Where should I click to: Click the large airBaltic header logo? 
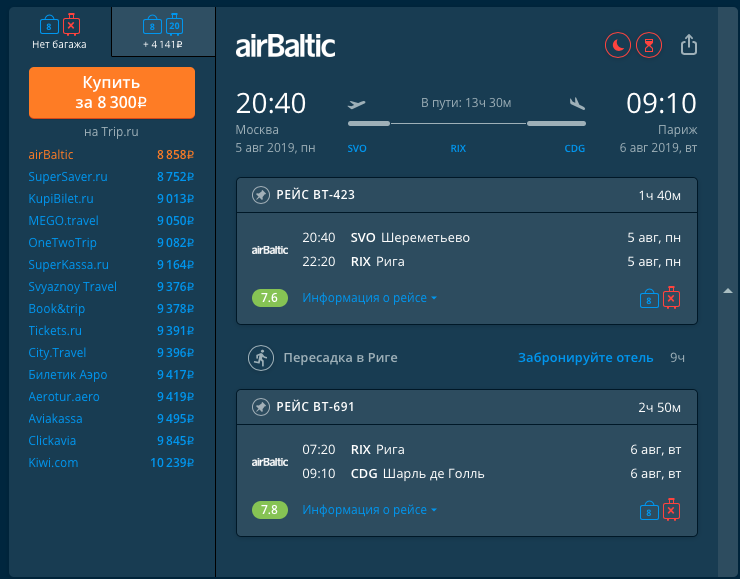pyautogui.click(x=285, y=46)
